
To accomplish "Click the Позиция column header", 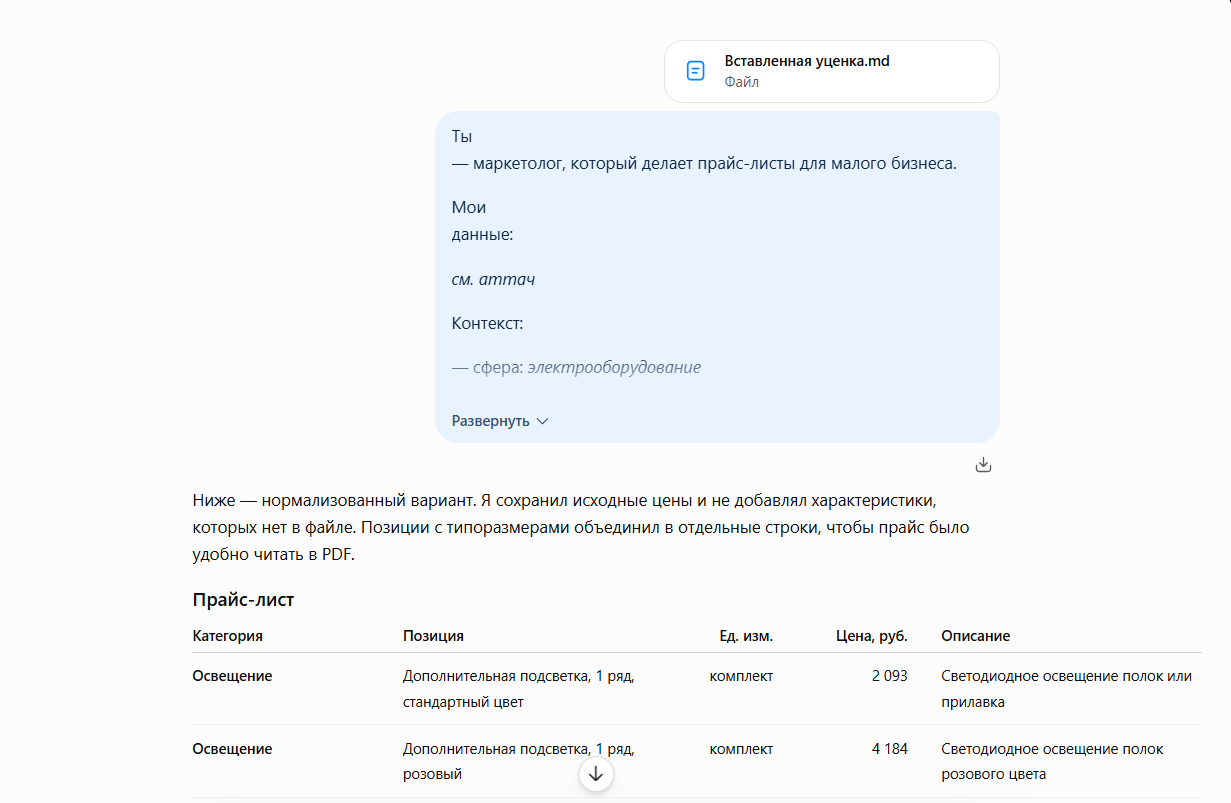I will [x=433, y=636].
